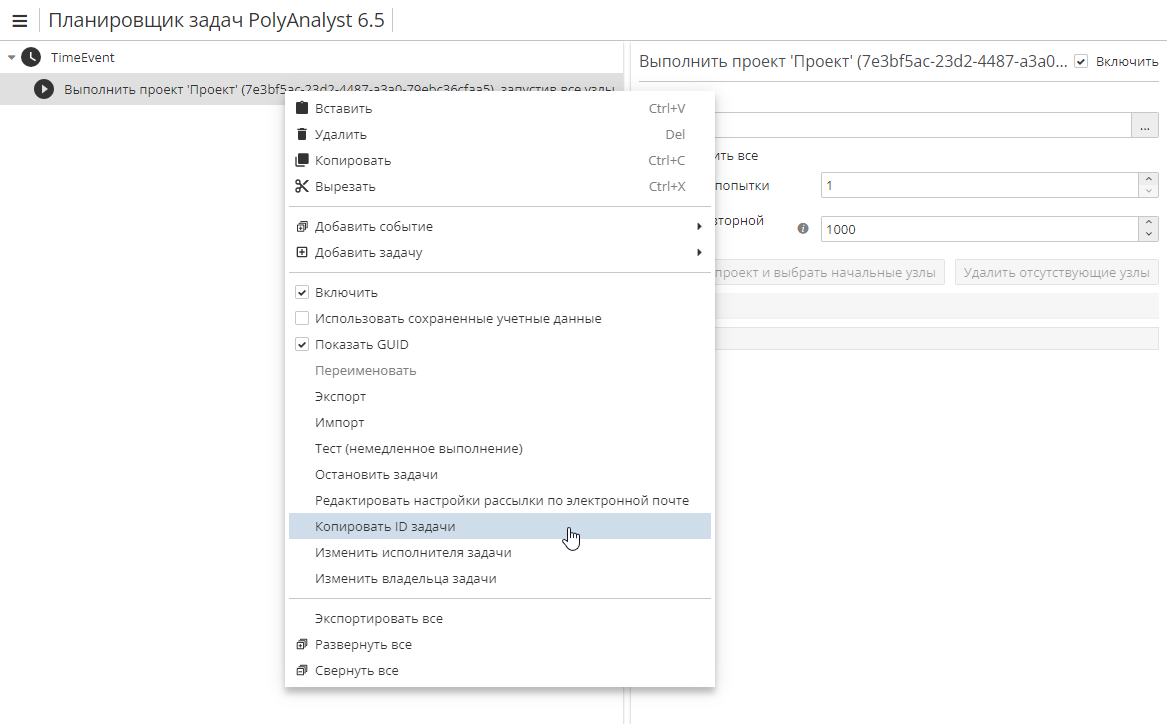This screenshot has width=1167, height=724.
Task: Click the button ending with выбрать начальные узлы
Action: click(829, 272)
